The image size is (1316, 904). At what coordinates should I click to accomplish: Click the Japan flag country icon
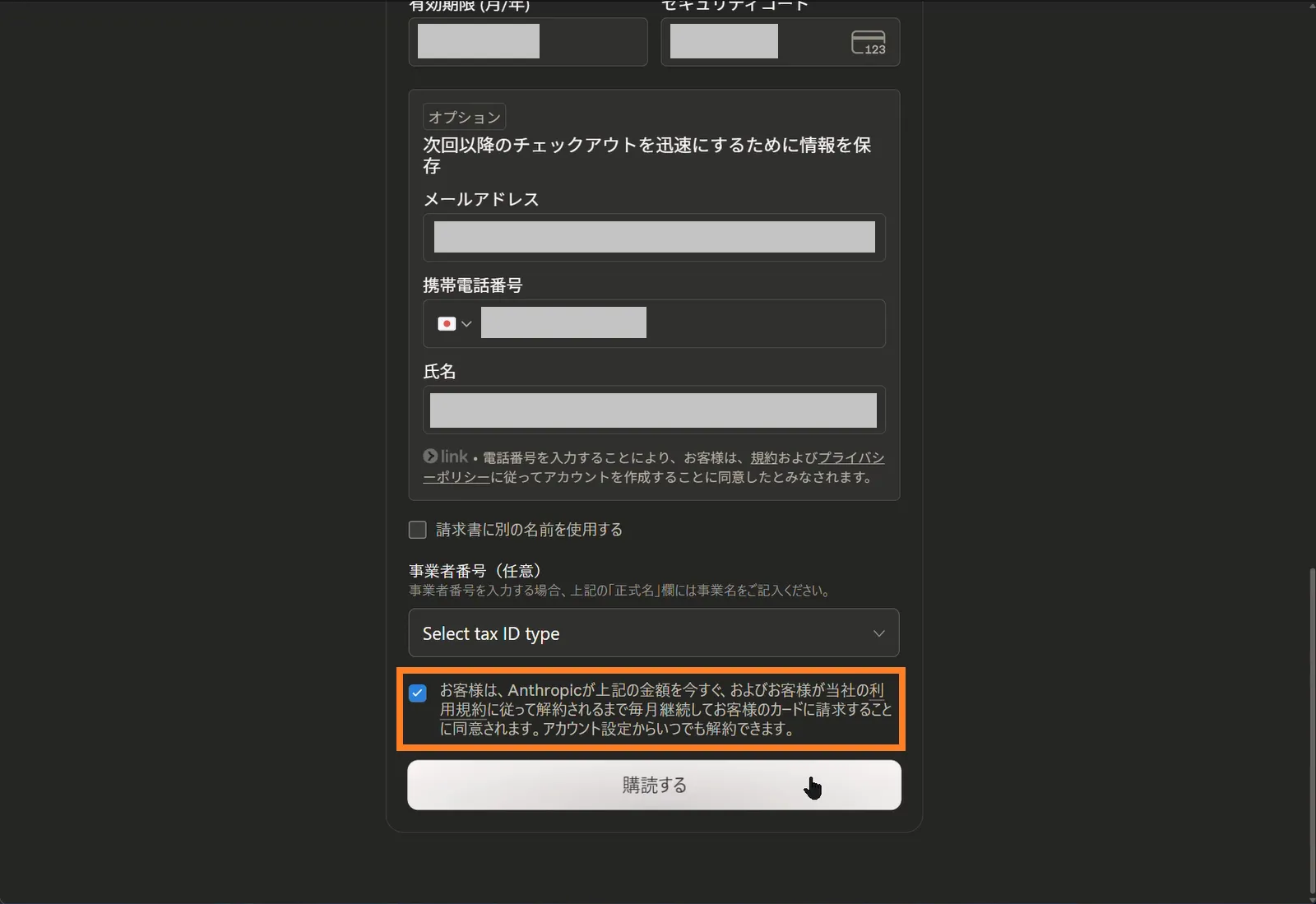coord(447,324)
